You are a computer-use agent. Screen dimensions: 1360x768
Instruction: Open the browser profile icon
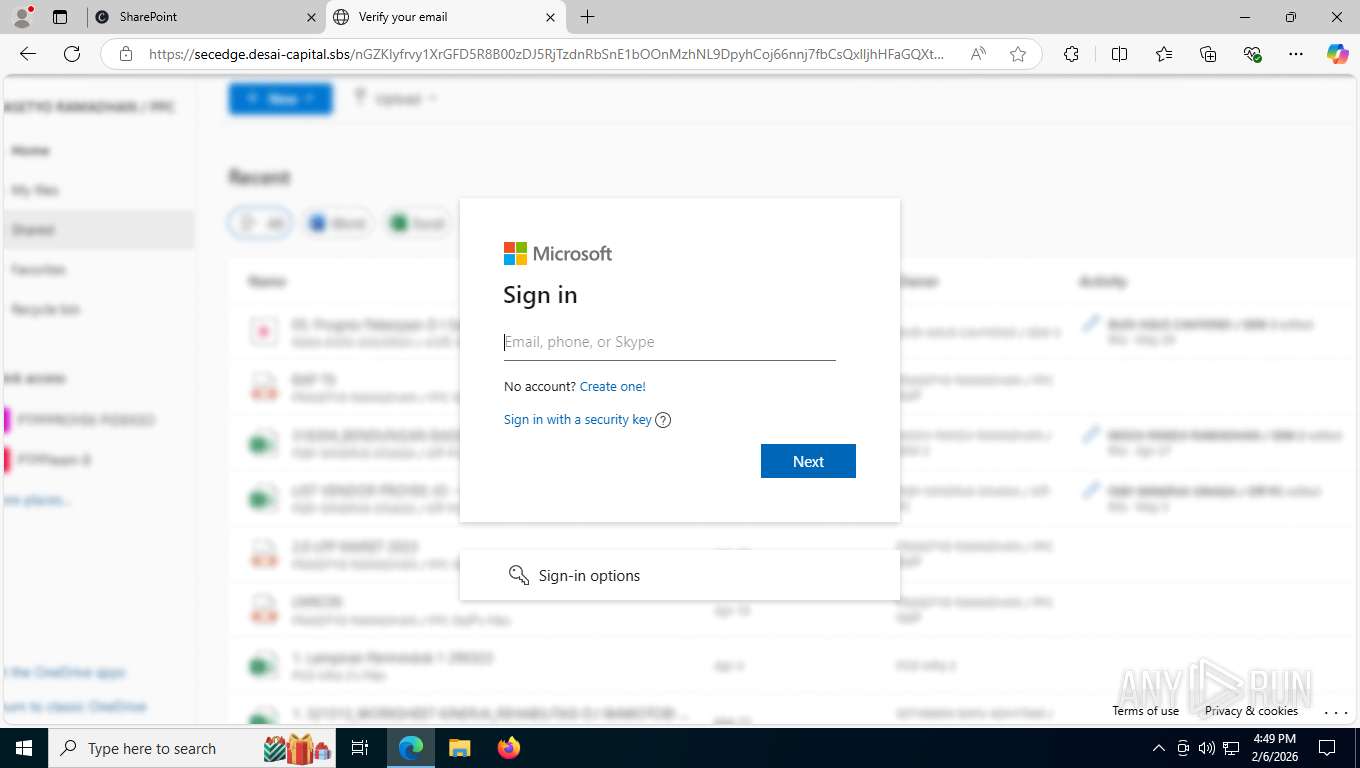(x=21, y=17)
